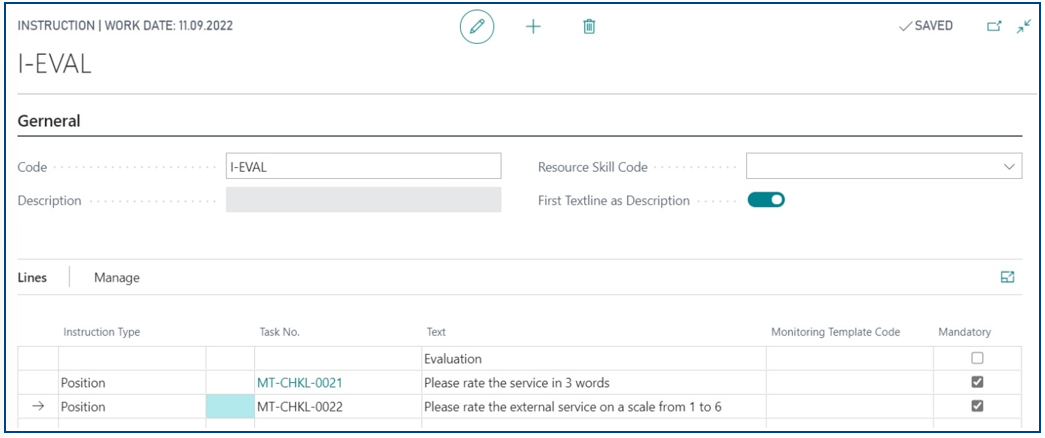Select the 'Please rate the external service' text cell

[594, 406]
